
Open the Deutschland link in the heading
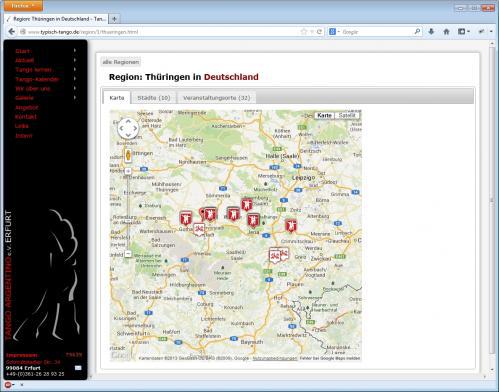[x=231, y=77]
